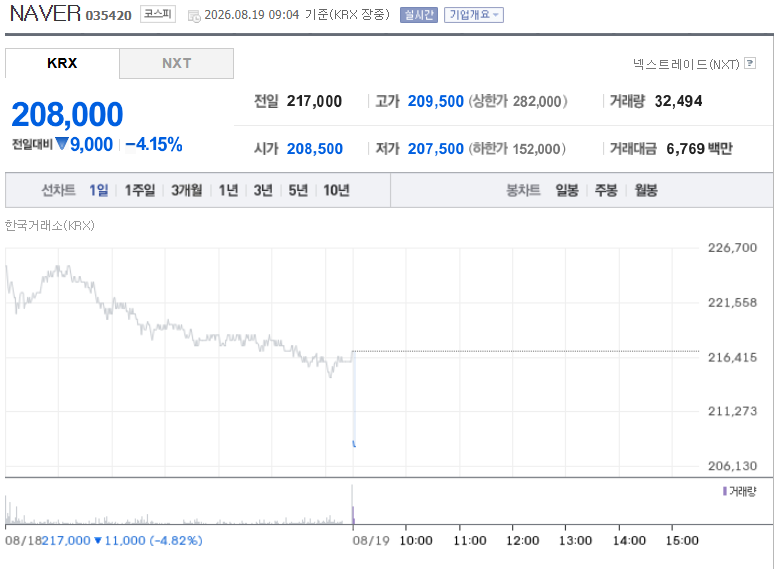Click the 넥스트레이드(NXT) link text
The width and height of the screenshot is (774, 569).
click(x=686, y=64)
